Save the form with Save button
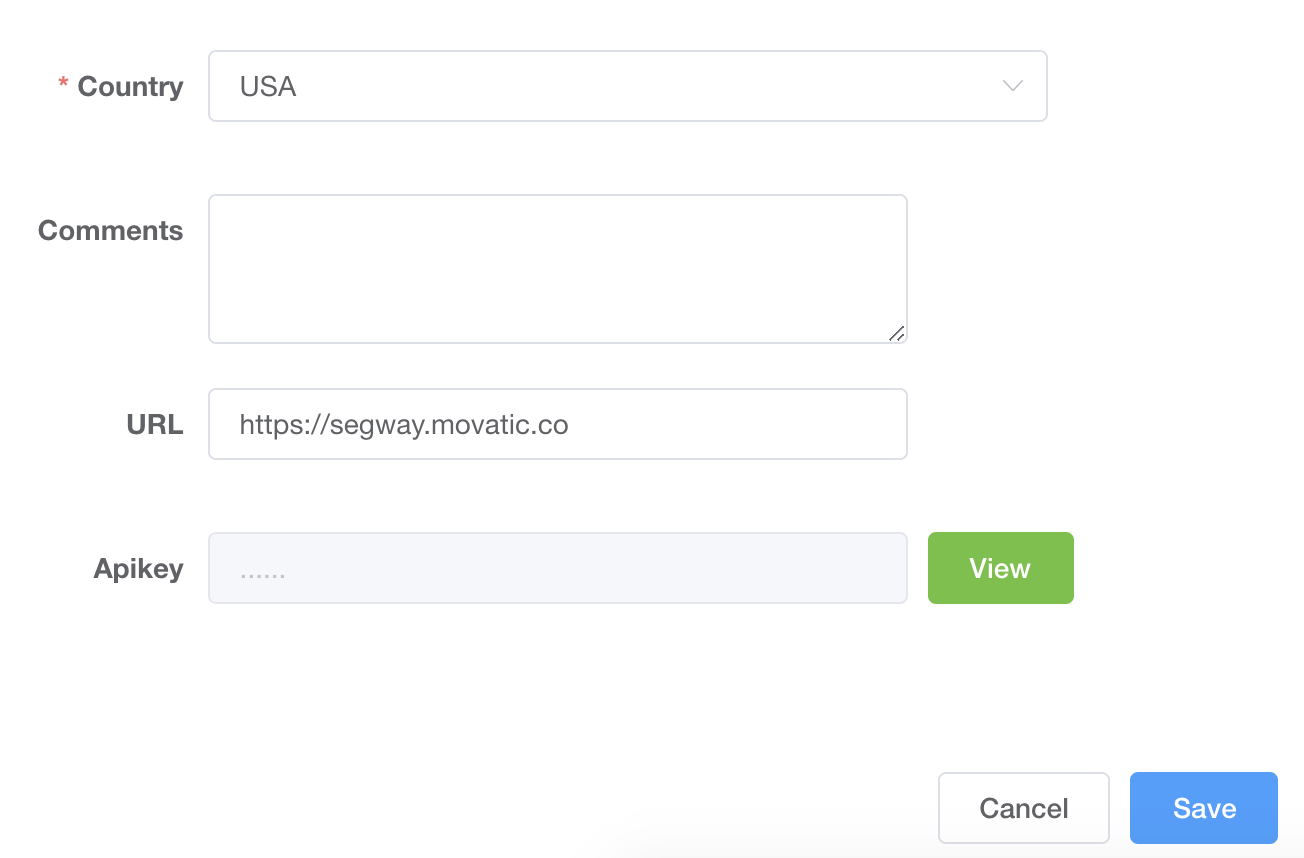The height and width of the screenshot is (858, 1304). tap(1203, 808)
